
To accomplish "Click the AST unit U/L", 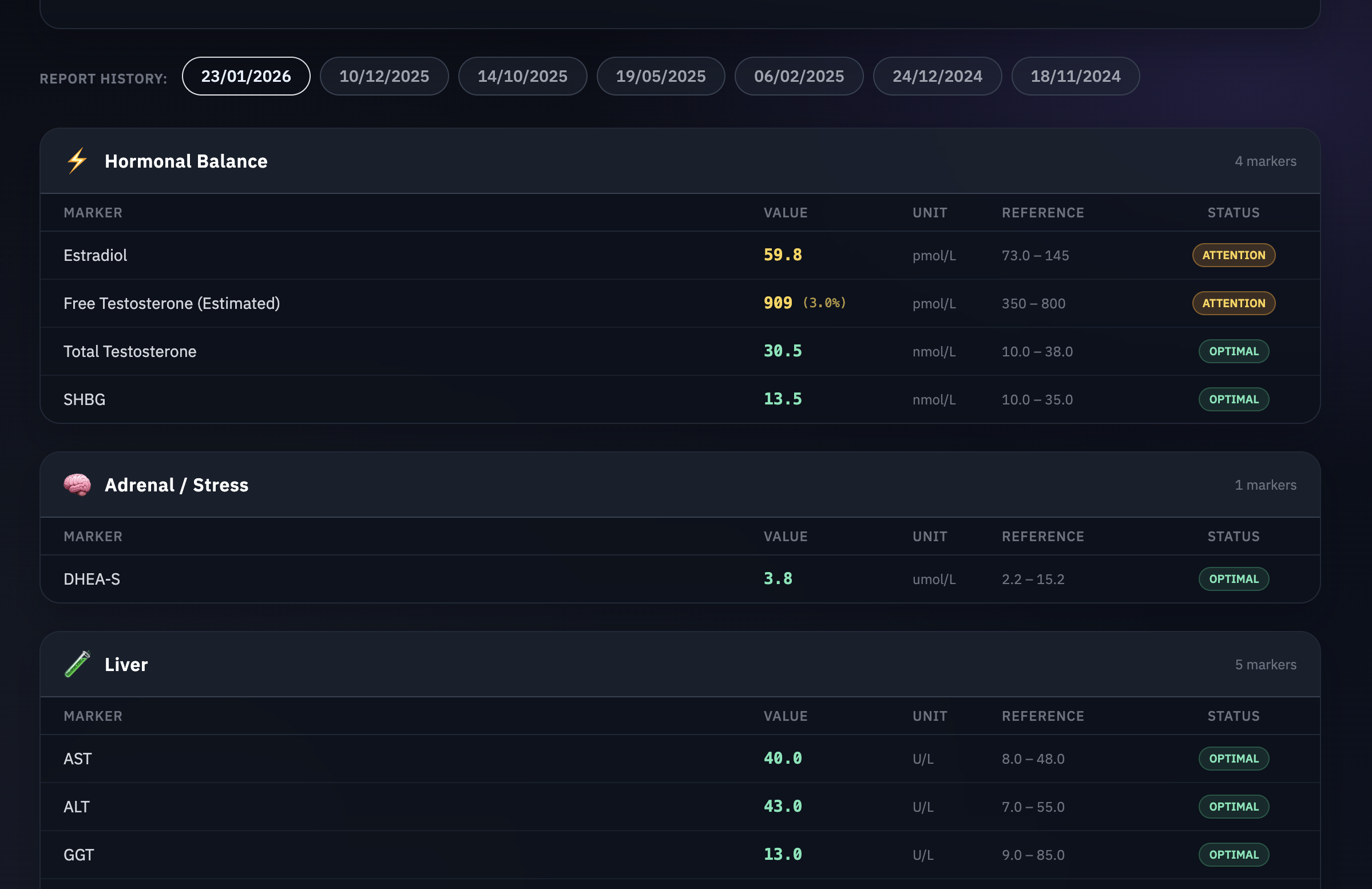I will (x=923, y=759).
